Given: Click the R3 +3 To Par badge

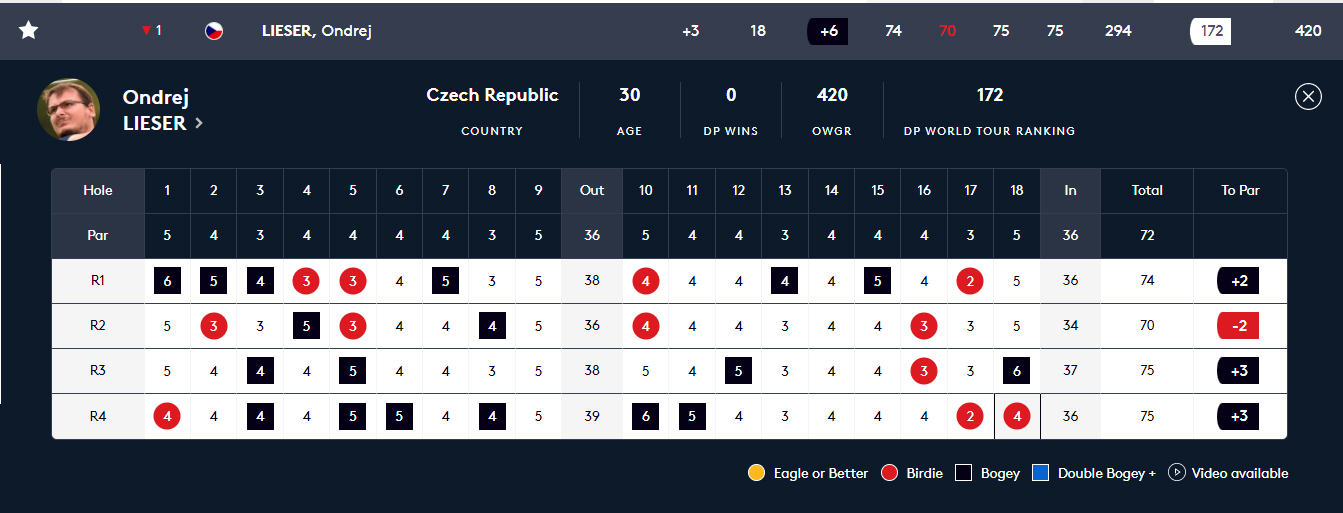Looking at the screenshot, I should tap(1239, 371).
